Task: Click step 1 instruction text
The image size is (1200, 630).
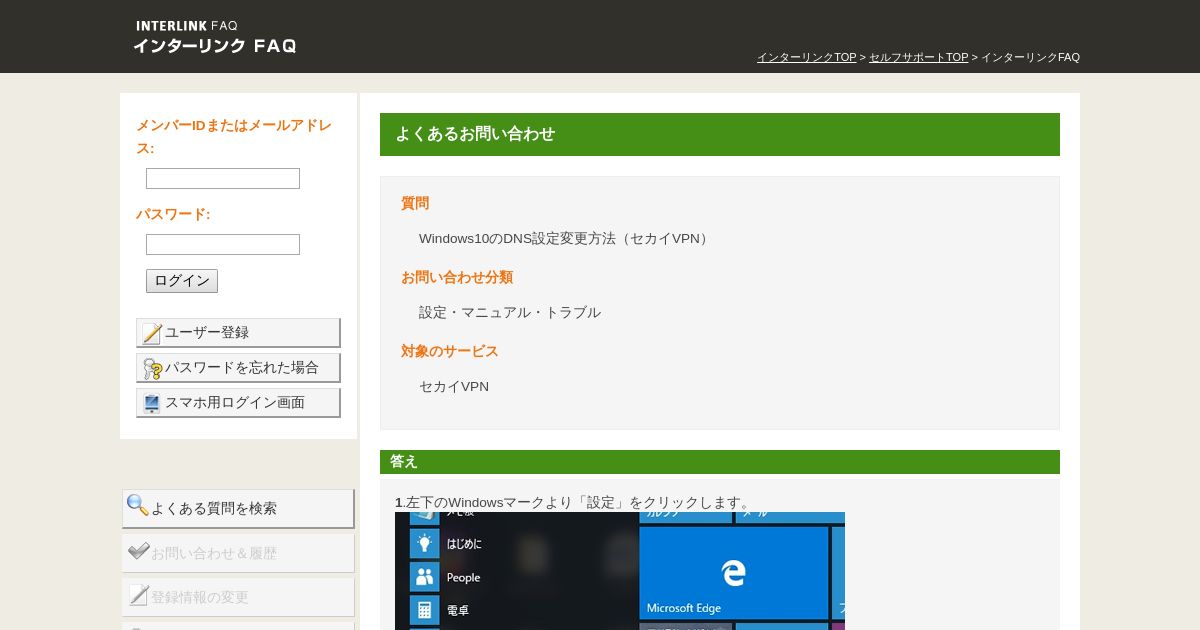Action: (x=574, y=502)
